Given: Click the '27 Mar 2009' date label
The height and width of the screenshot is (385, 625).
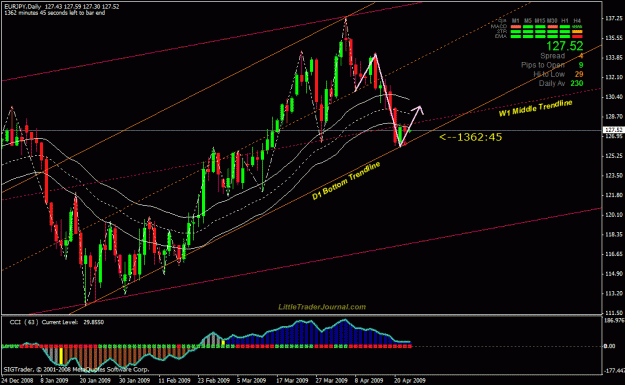Looking at the screenshot, I should pyautogui.click(x=332, y=381).
